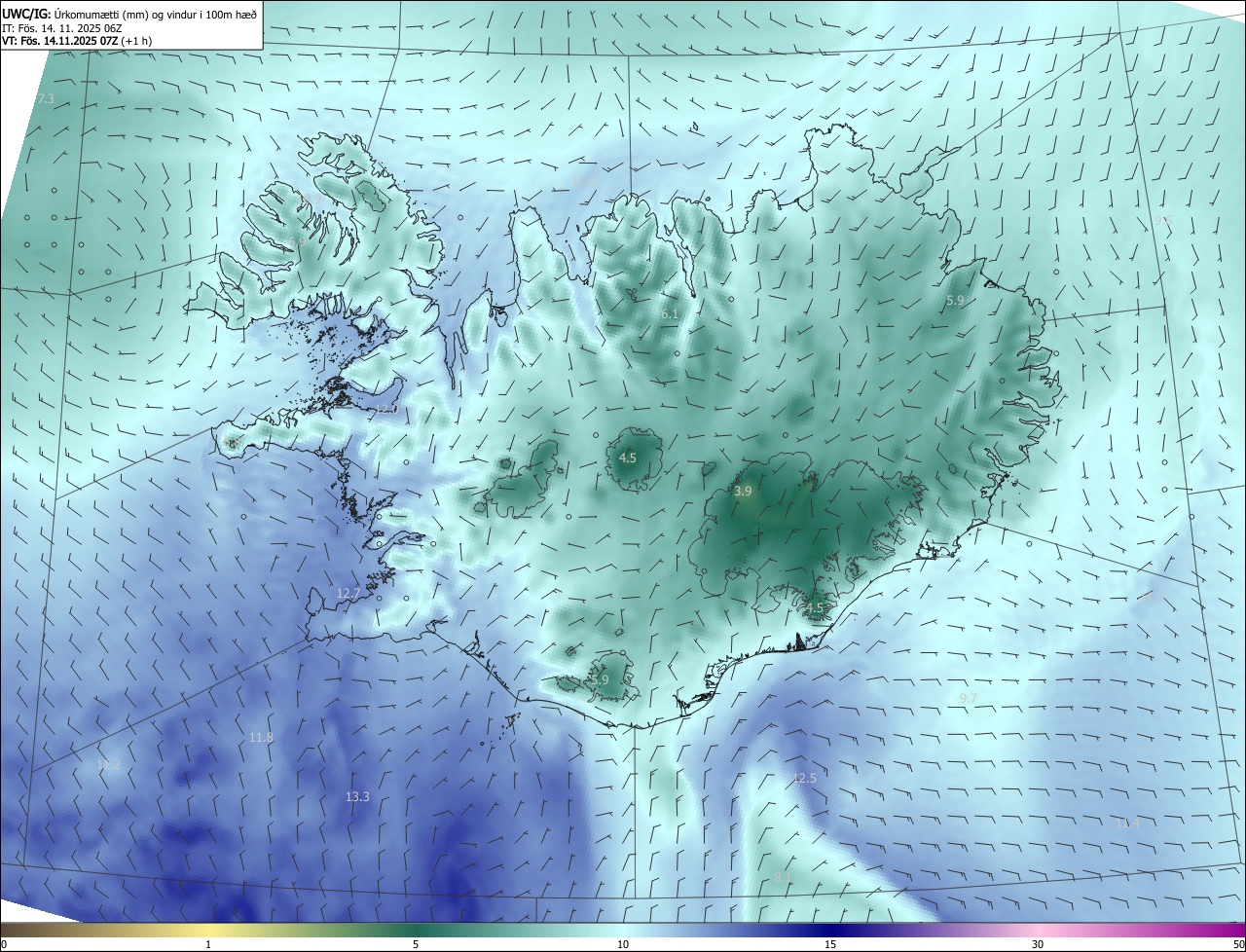Click the 12.7 value label
The height and width of the screenshot is (952, 1246).
pyautogui.click(x=348, y=593)
